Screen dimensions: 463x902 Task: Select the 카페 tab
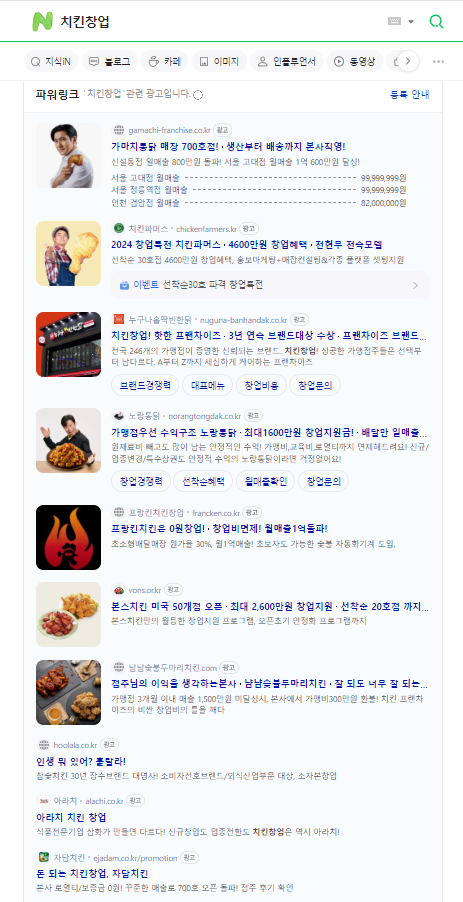[x=164, y=62]
